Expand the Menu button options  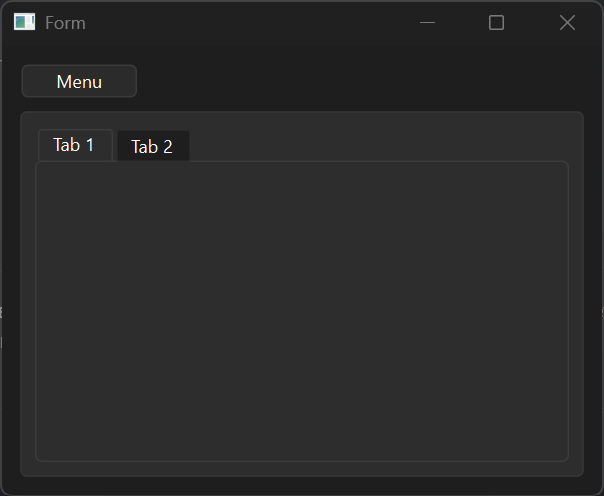pos(79,82)
